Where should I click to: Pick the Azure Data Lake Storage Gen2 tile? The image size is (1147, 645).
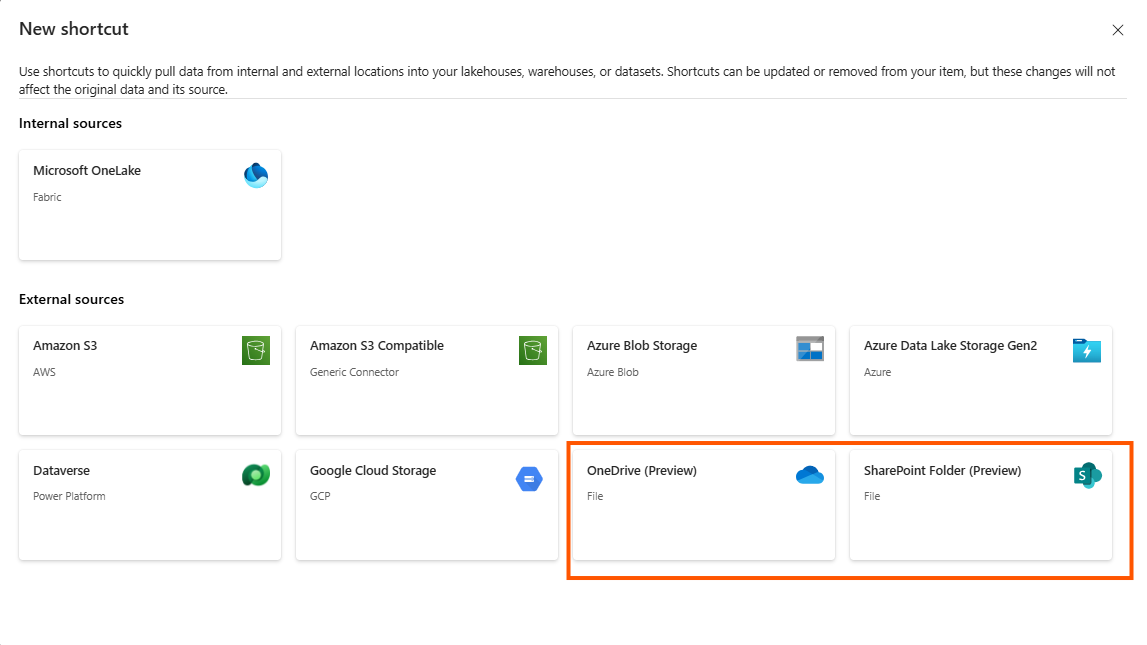click(980, 380)
